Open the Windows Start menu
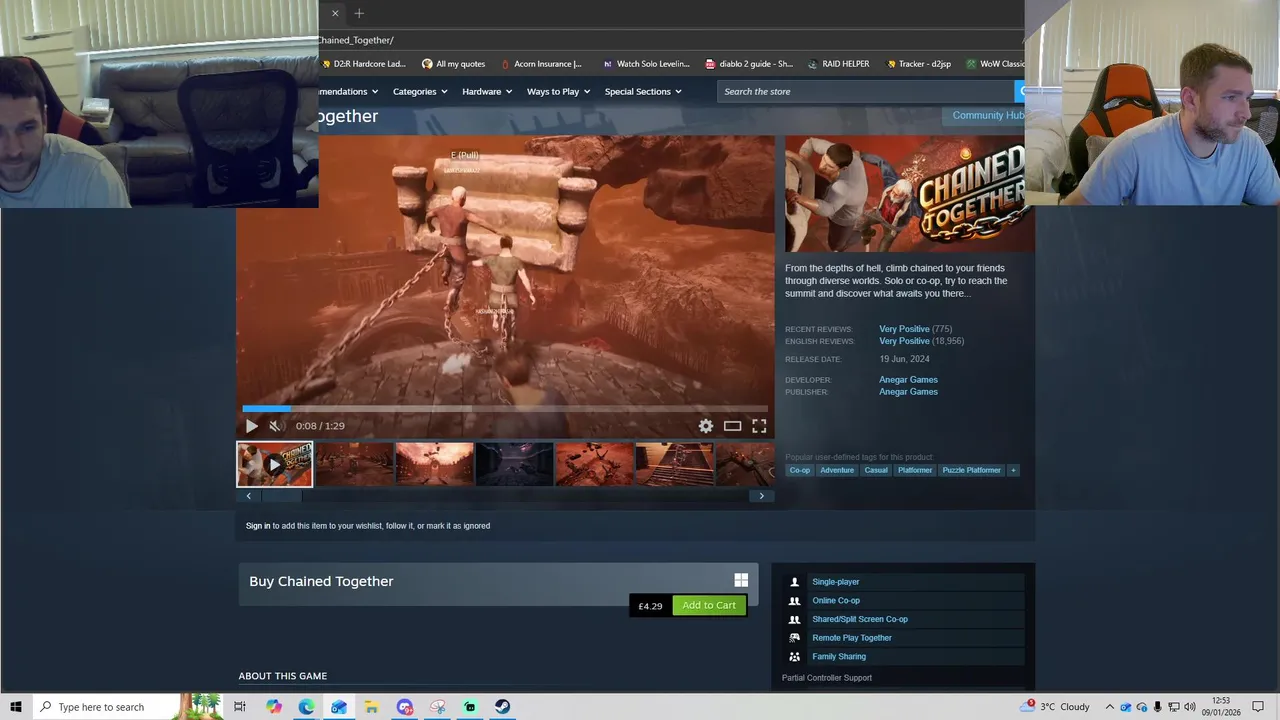This screenshot has height=720, width=1280. click(16, 707)
